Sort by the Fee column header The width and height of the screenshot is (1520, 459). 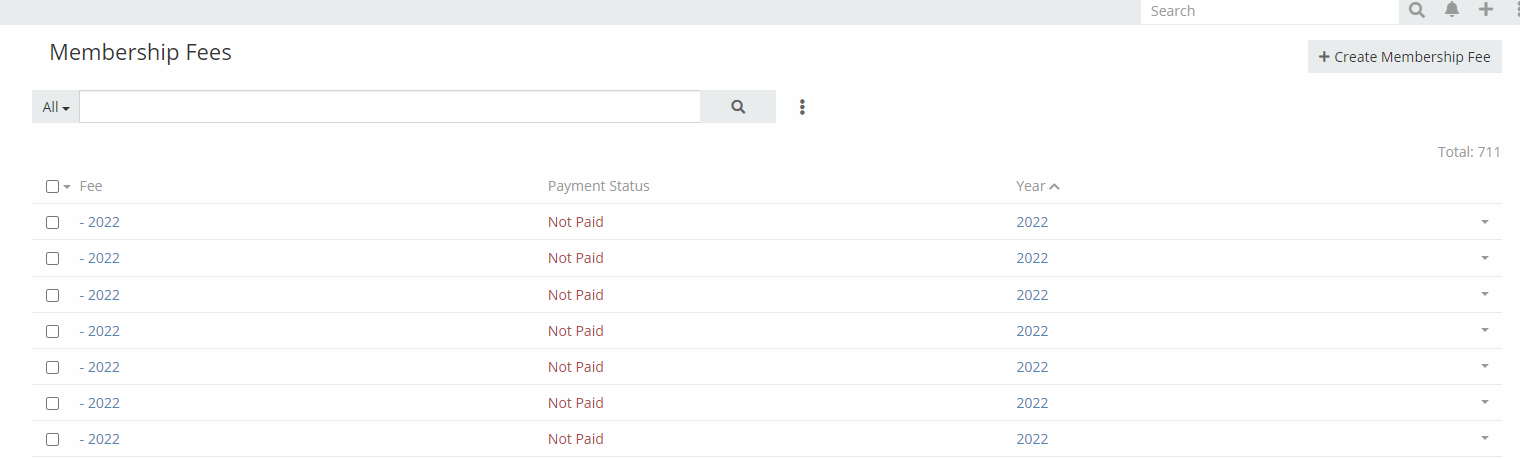tap(91, 186)
